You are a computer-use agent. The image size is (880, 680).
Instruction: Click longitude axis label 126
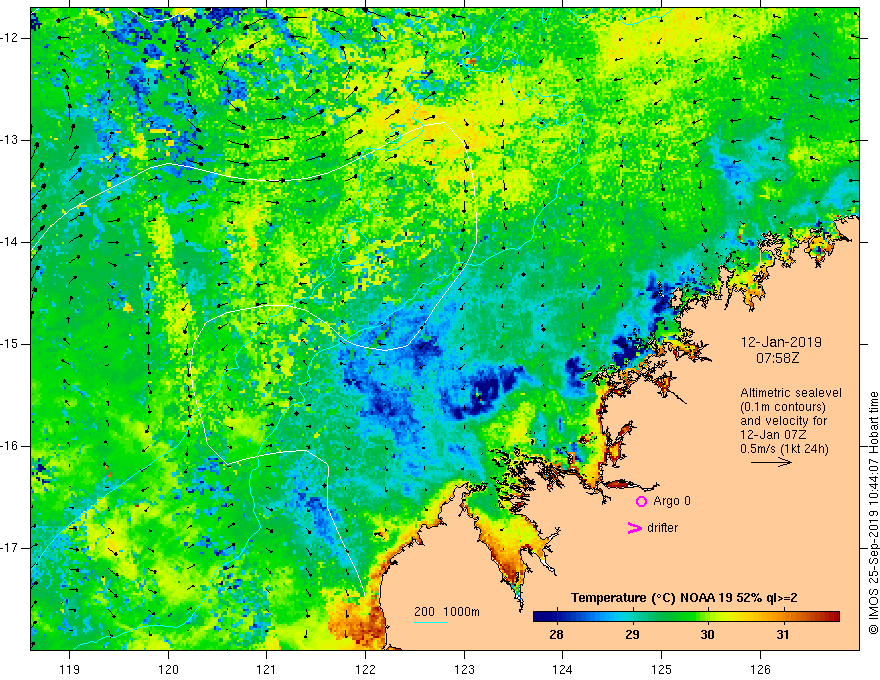click(x=760, y=669)
